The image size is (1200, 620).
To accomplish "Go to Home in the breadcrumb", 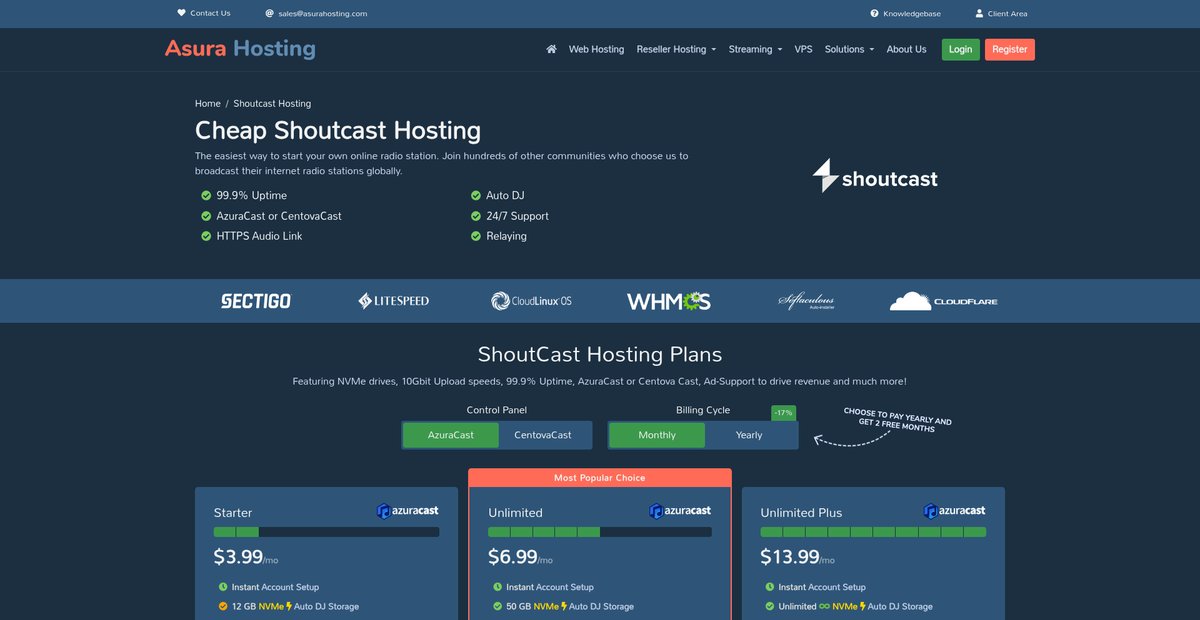I will coord(208,103).
